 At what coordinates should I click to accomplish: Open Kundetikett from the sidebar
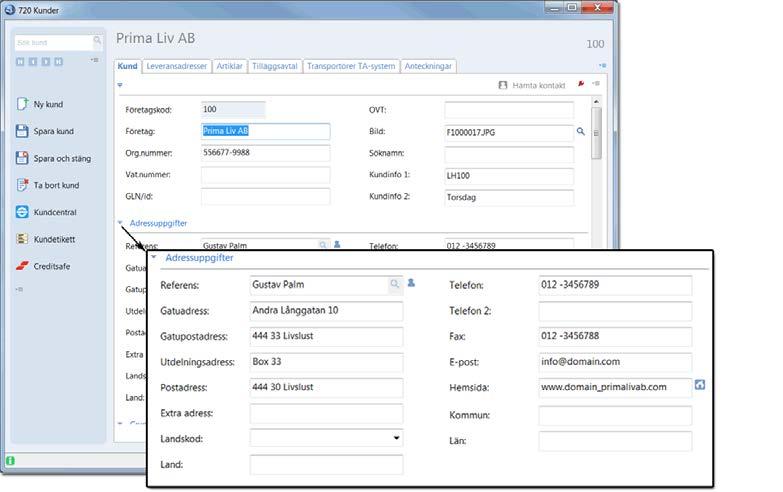[x=45, y=239]
